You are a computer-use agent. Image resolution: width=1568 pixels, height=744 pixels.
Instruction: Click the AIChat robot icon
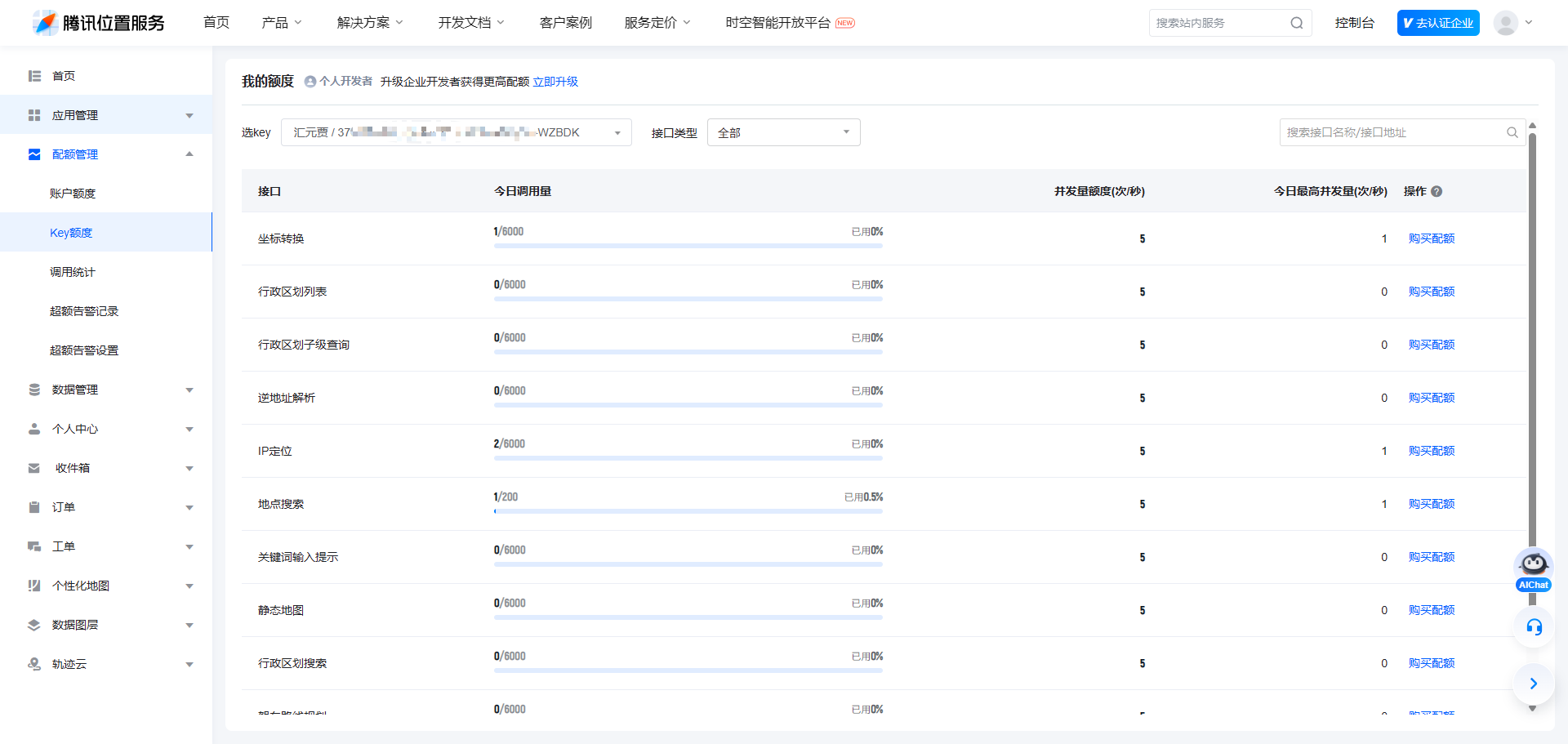1533,565
